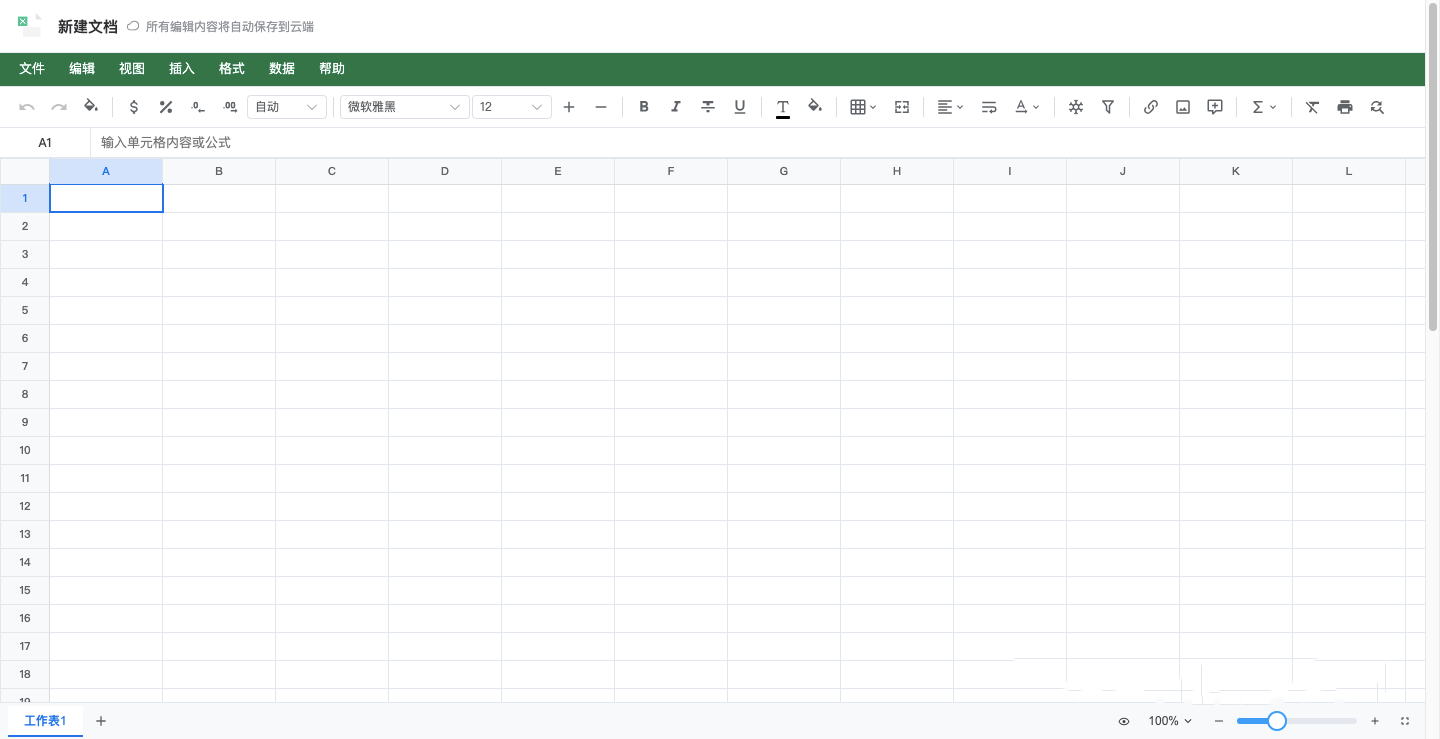
Task: Open the 微软雅黑 font dropdown
Action: [405, 107]
